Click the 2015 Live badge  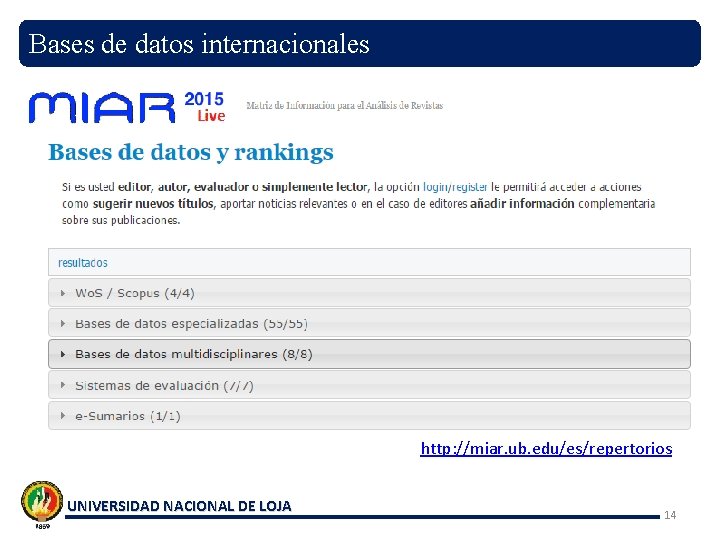[205, 107]
